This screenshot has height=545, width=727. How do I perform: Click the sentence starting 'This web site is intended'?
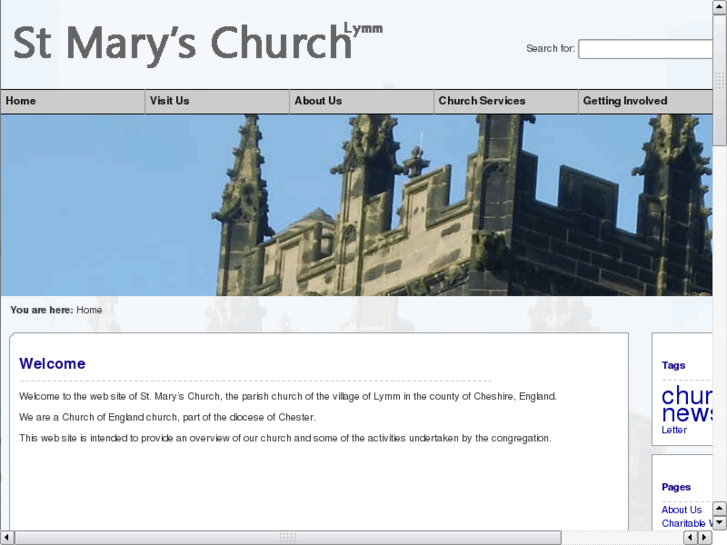coord(285,438)
